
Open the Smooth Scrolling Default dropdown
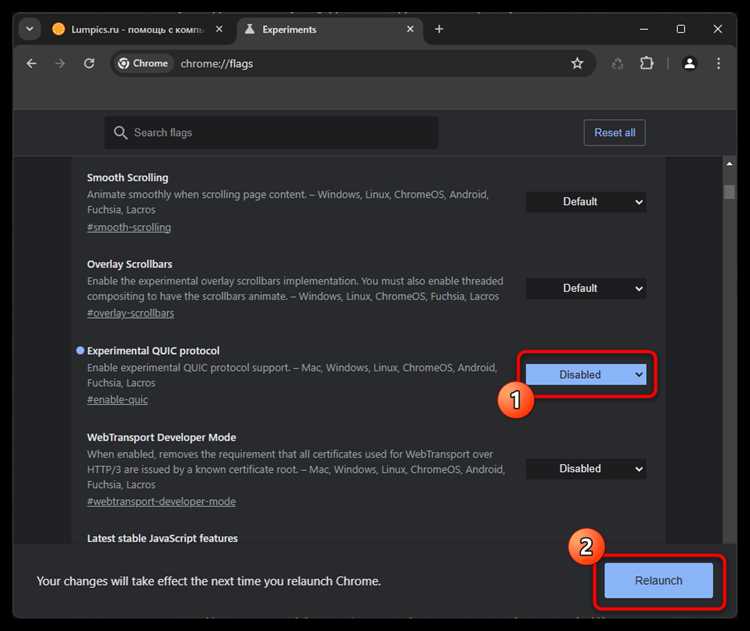tap(586, 202)
